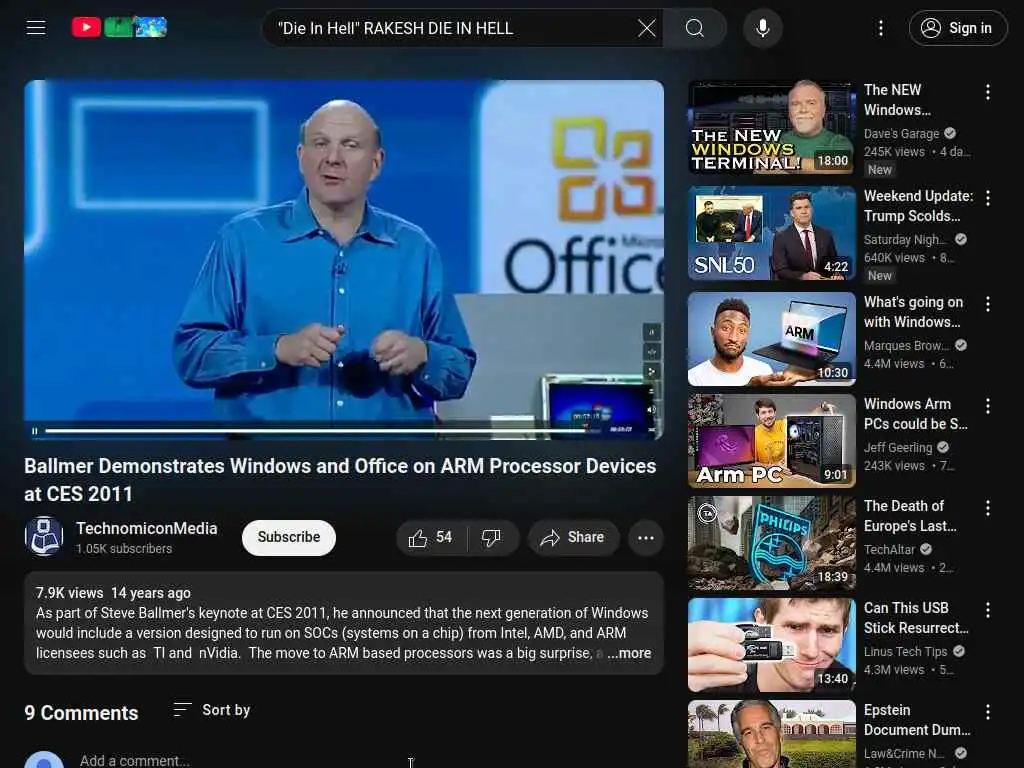Dislike the video with thumbs down
Image resolution: width=1024 pixels, height=768 pixels.
click(x=491, y=537)
